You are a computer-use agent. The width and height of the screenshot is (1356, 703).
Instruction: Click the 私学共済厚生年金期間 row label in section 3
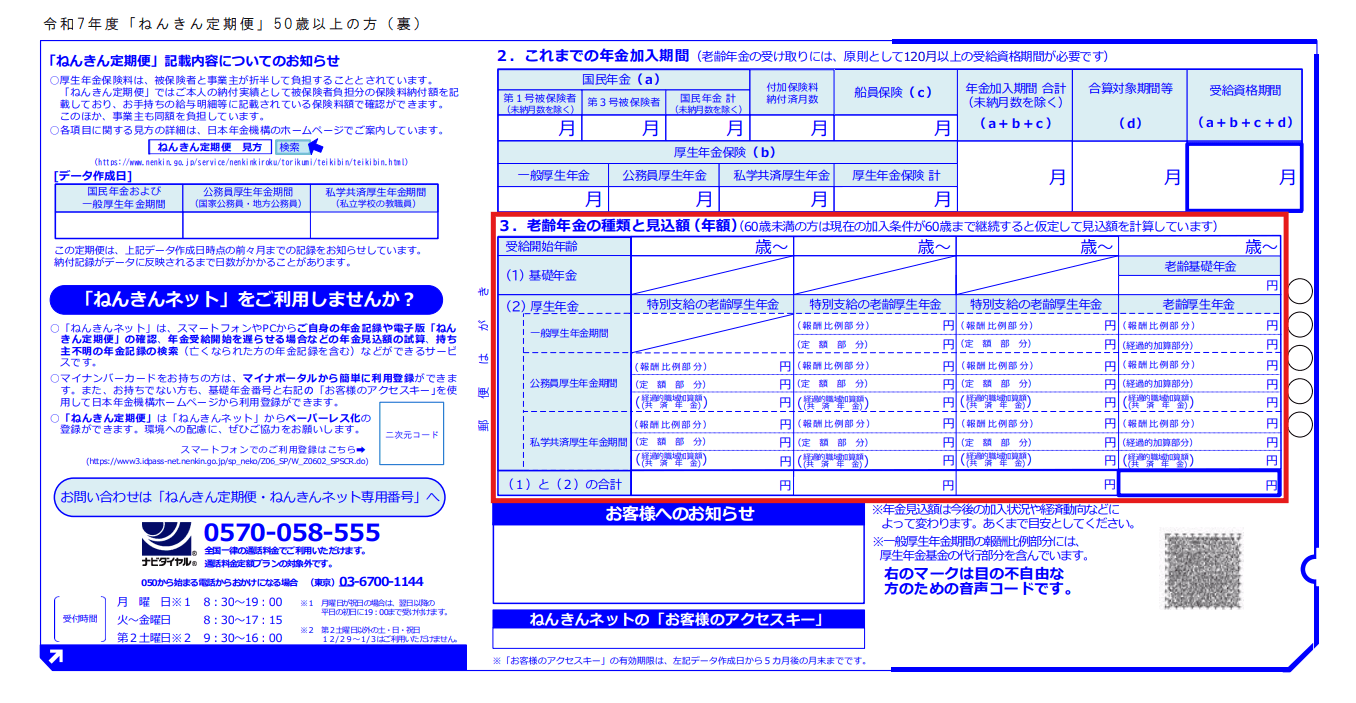578,441
